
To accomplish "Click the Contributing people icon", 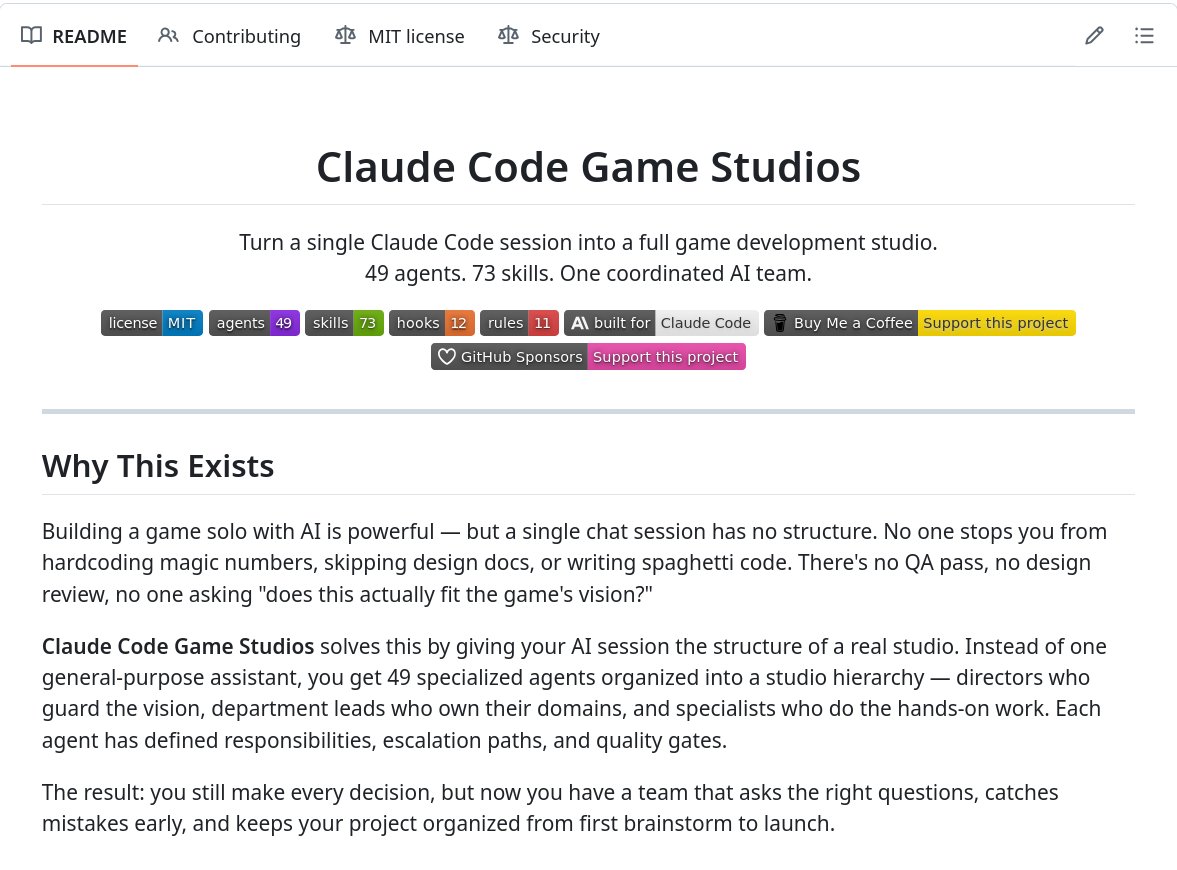I will [168, 35].
